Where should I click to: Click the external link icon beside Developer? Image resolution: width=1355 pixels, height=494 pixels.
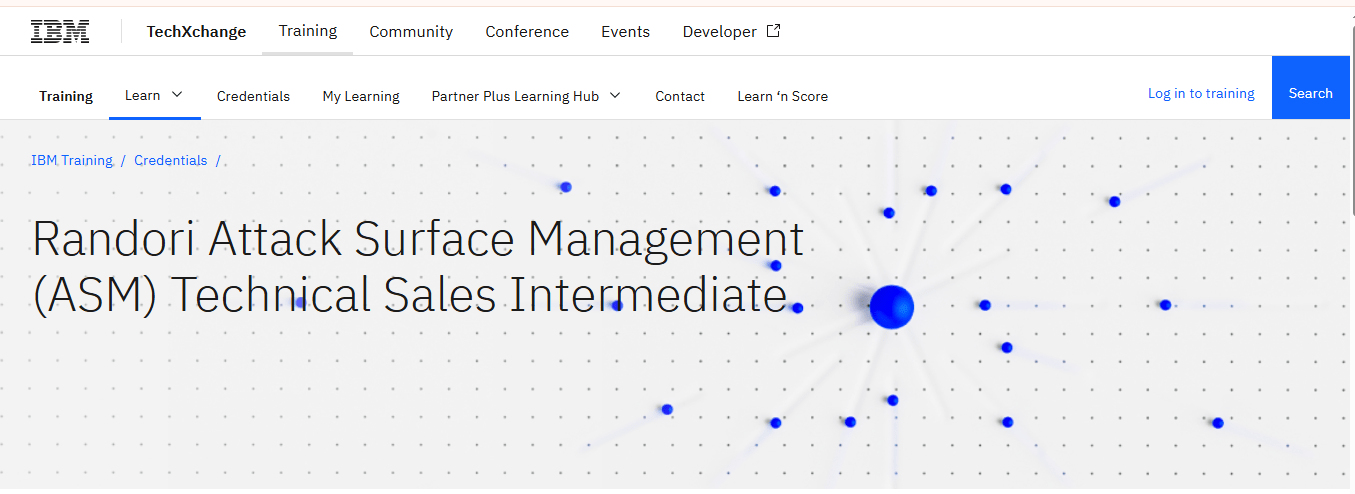(x=773, y=31)
